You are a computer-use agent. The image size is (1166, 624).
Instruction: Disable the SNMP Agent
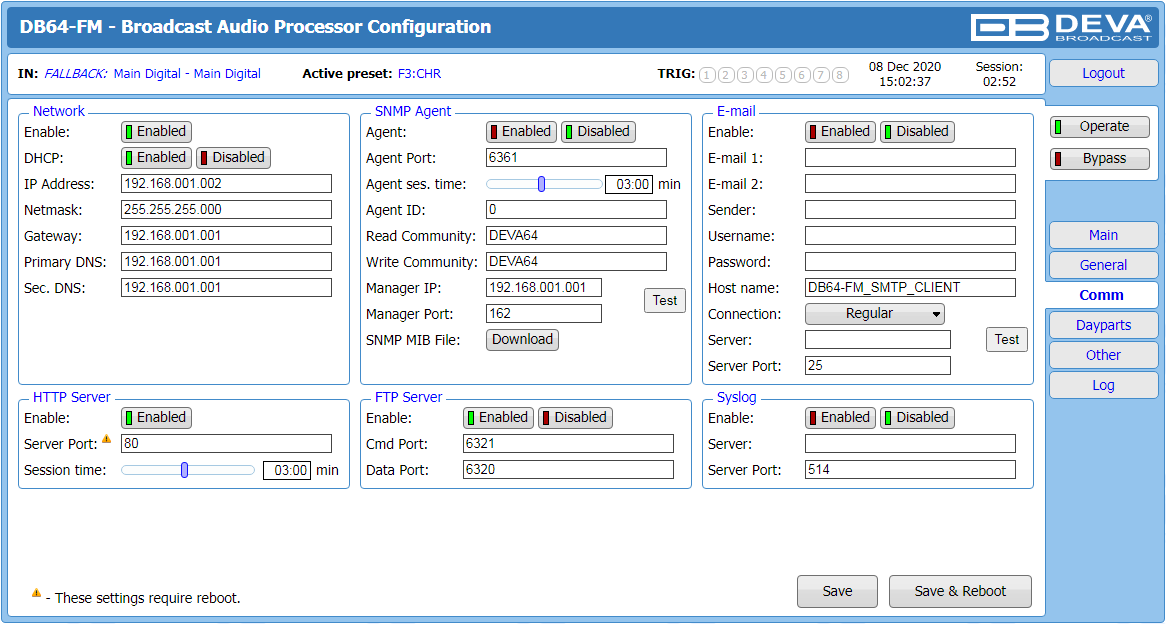tap(599, 132)
